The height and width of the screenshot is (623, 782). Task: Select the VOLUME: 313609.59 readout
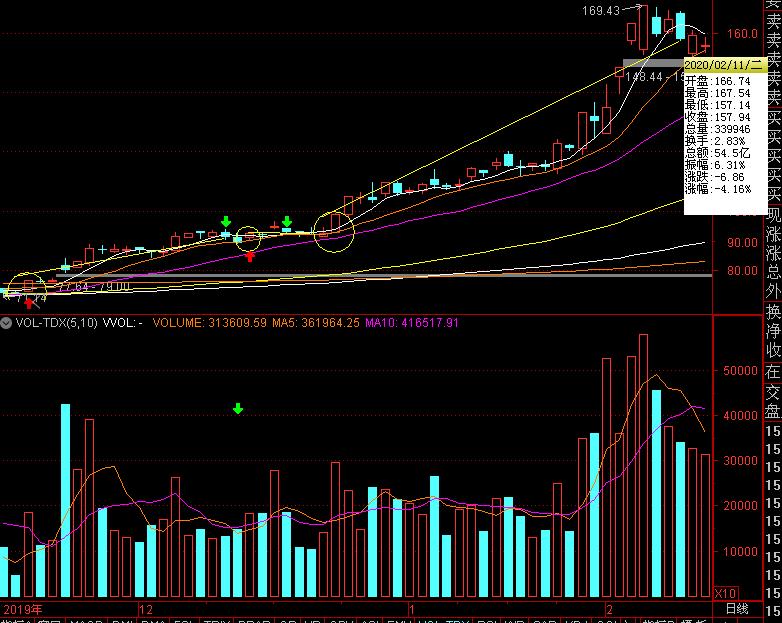210,323
